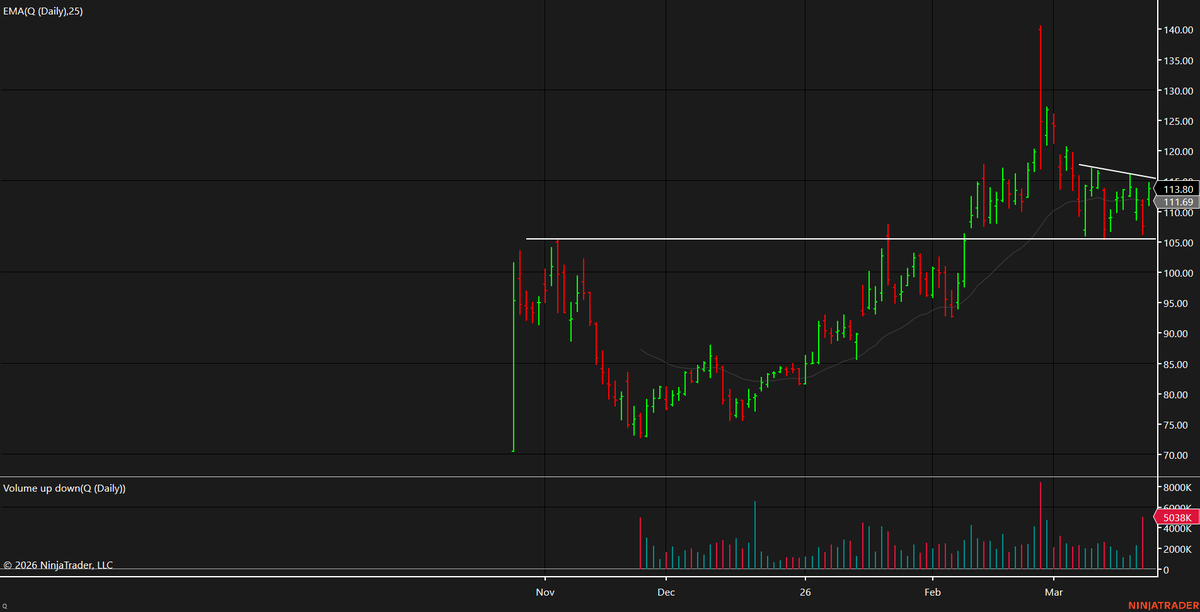Click the NINJATRADER logo in bottom corner
The height and width of the screenshot is (612, 1200).
[1162, 605]
